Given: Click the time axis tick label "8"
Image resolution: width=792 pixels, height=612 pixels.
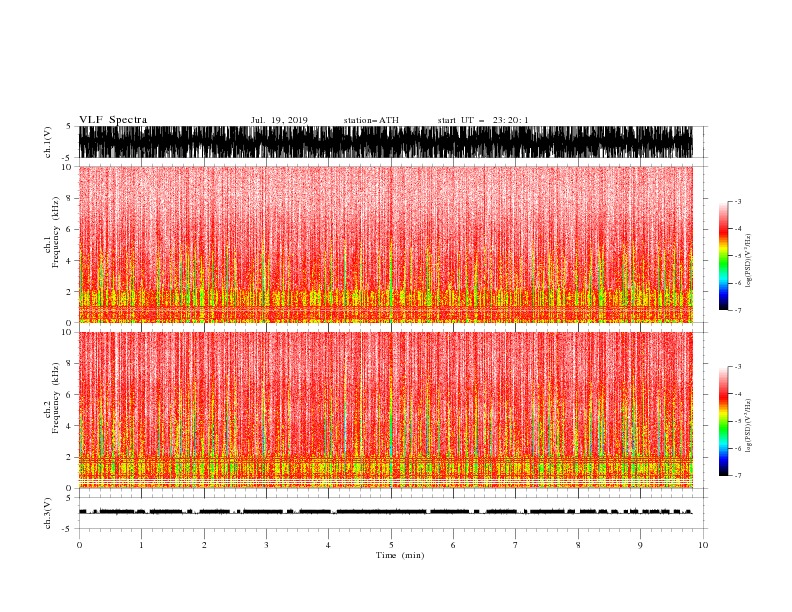Looking at the screenshot, I should pos(578,545).
